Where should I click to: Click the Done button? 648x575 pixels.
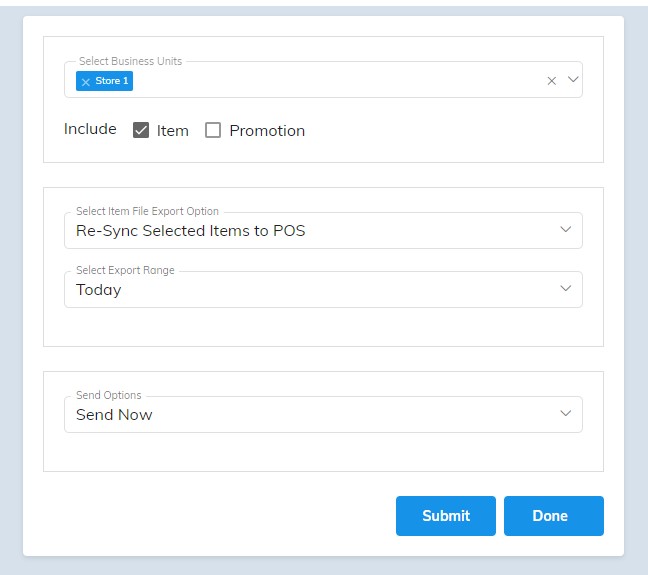tap(553, 516)
